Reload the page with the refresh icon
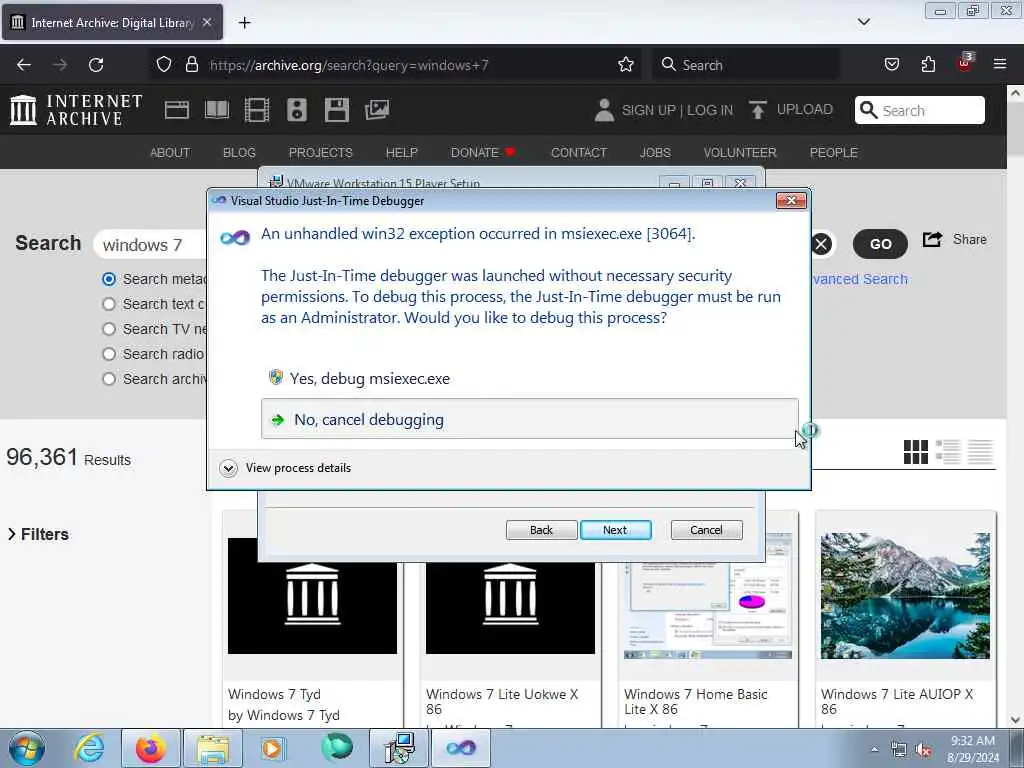 (96, 65)
